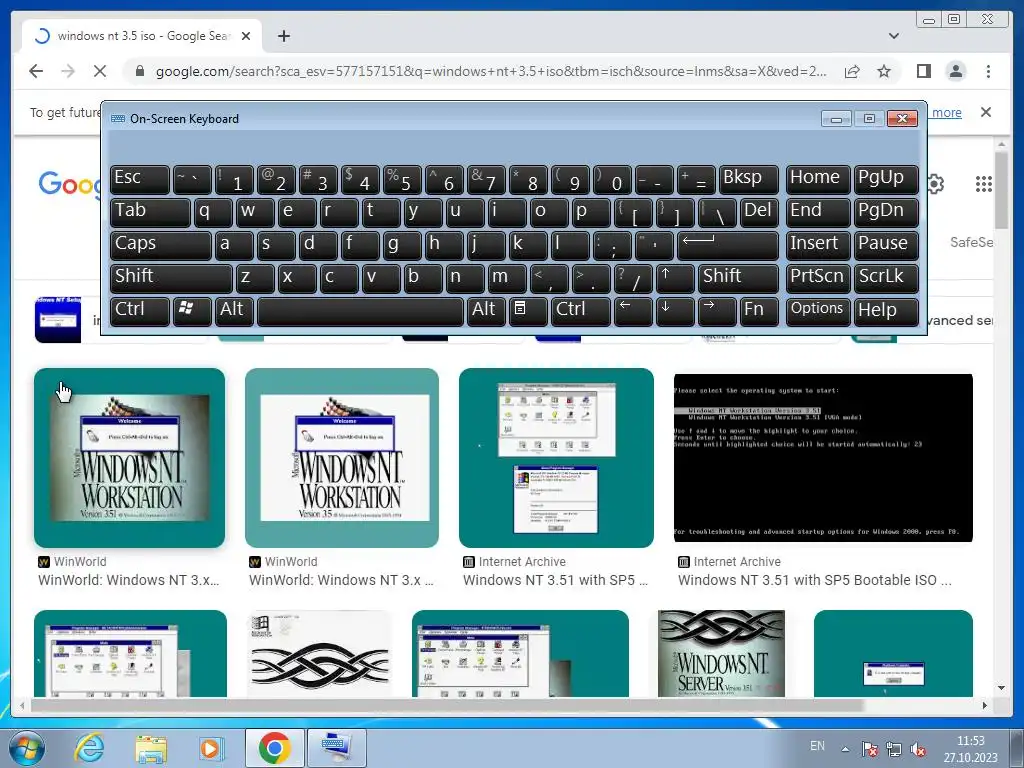The height and width of the screenshot is (768, 1024).
Task: Open black boot screen Internet Archive thumbnail
Action: click(x=823, y=458)
